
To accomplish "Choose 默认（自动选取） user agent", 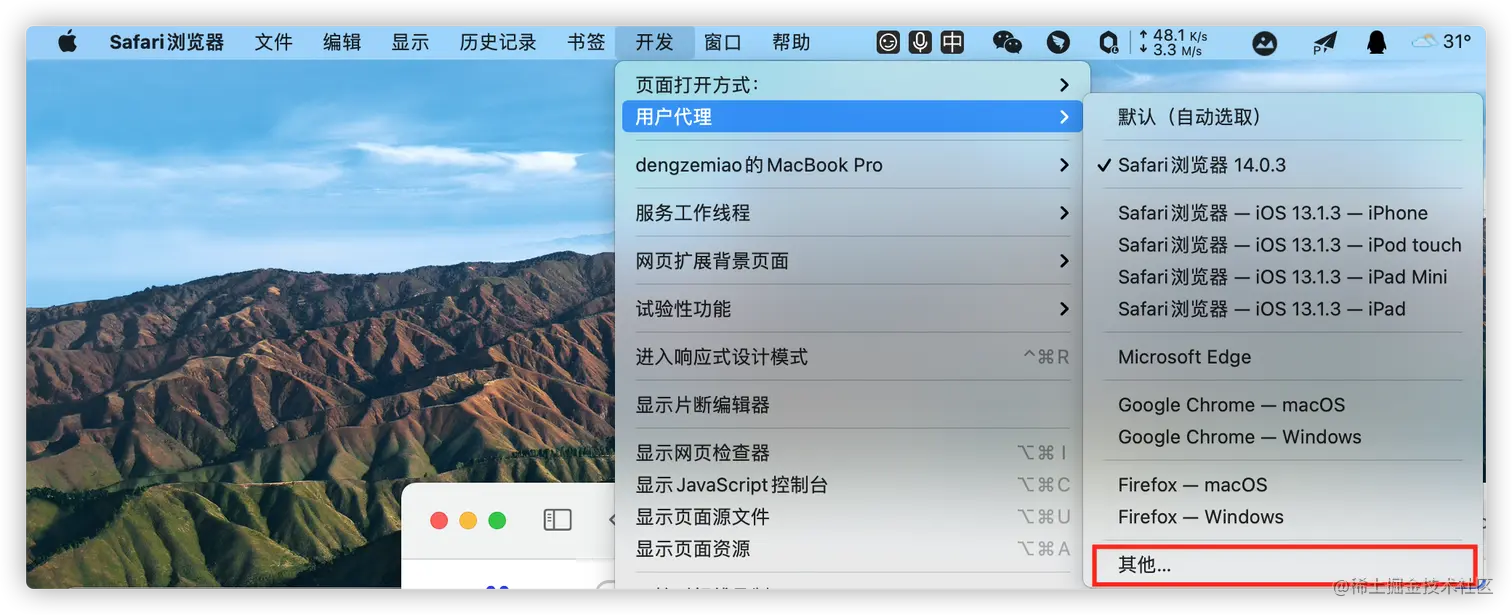I will click(x=1283, y=117).
